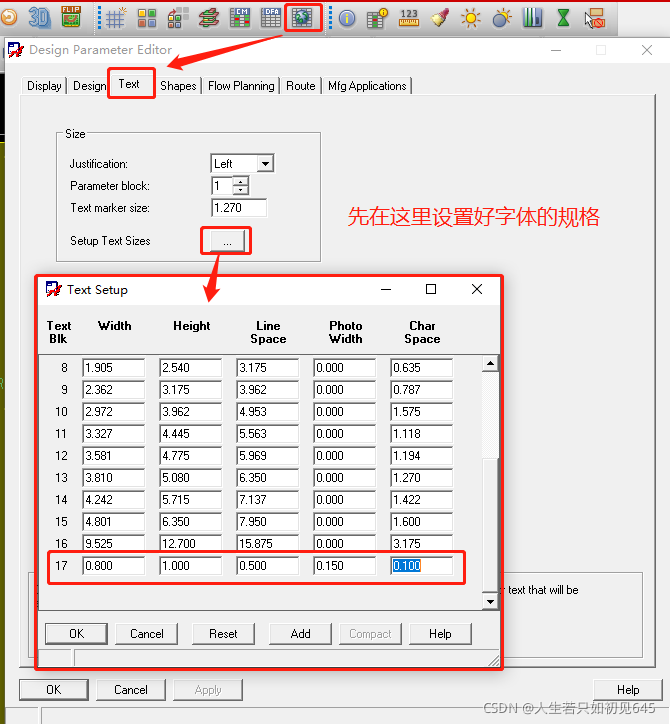The width and height of the screenshot is (670, 724).
Task: Click the Text Setup scrollbar down arrow
Action: point(490,601)
